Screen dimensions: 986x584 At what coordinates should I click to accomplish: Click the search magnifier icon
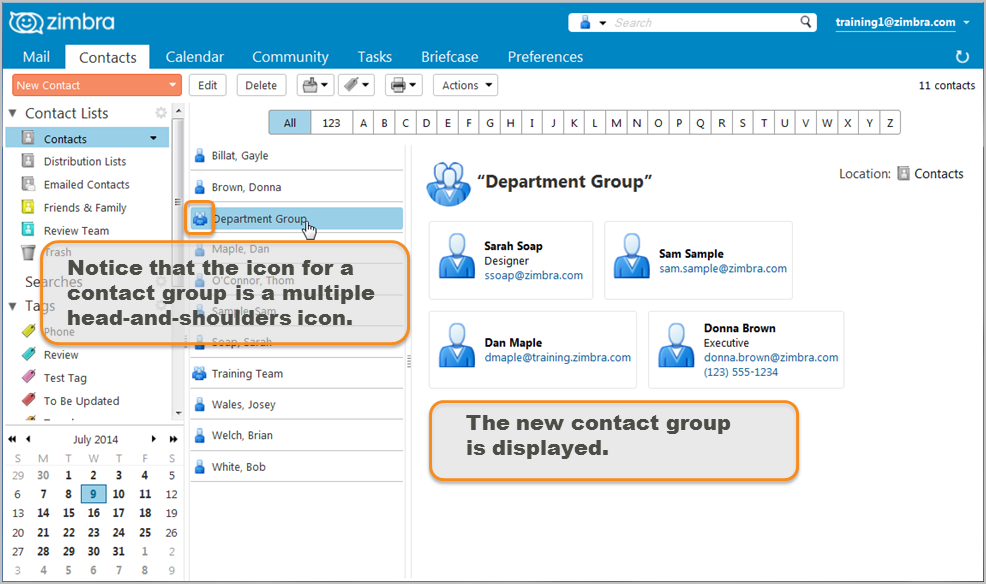pyautogui.click(x=806, y=22)
